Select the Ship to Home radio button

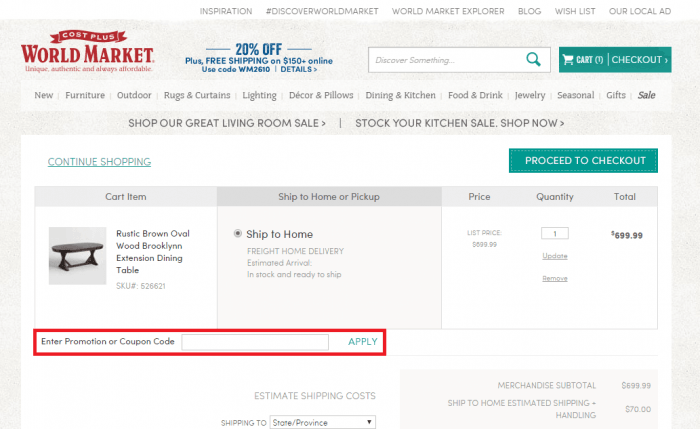pos(237,234)
